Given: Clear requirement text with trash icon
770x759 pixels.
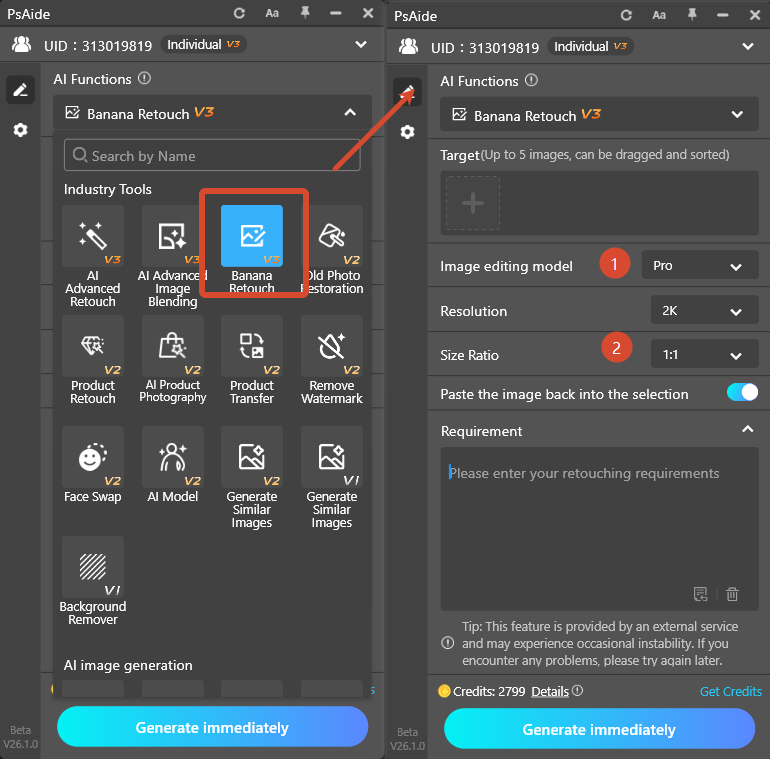Looking at the screenshot, I should coord(732,594).
